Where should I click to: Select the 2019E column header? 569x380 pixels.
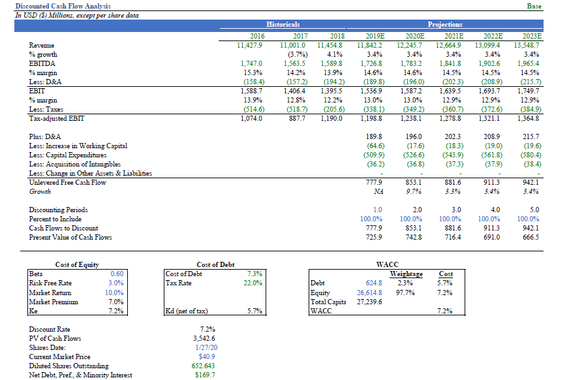pos(375,36)
